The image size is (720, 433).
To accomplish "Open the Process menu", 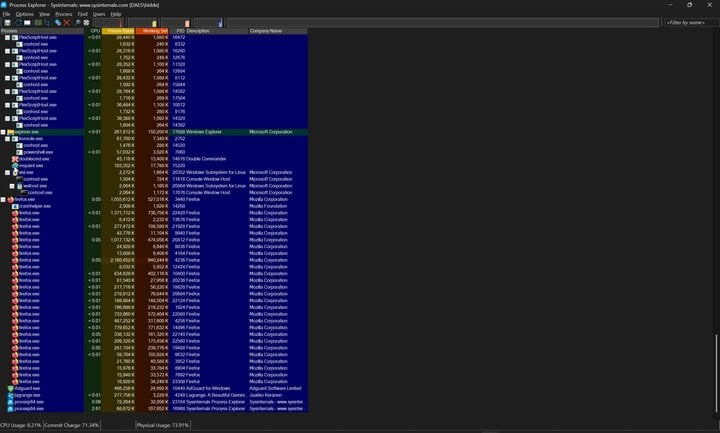I will tap(63, 14).
